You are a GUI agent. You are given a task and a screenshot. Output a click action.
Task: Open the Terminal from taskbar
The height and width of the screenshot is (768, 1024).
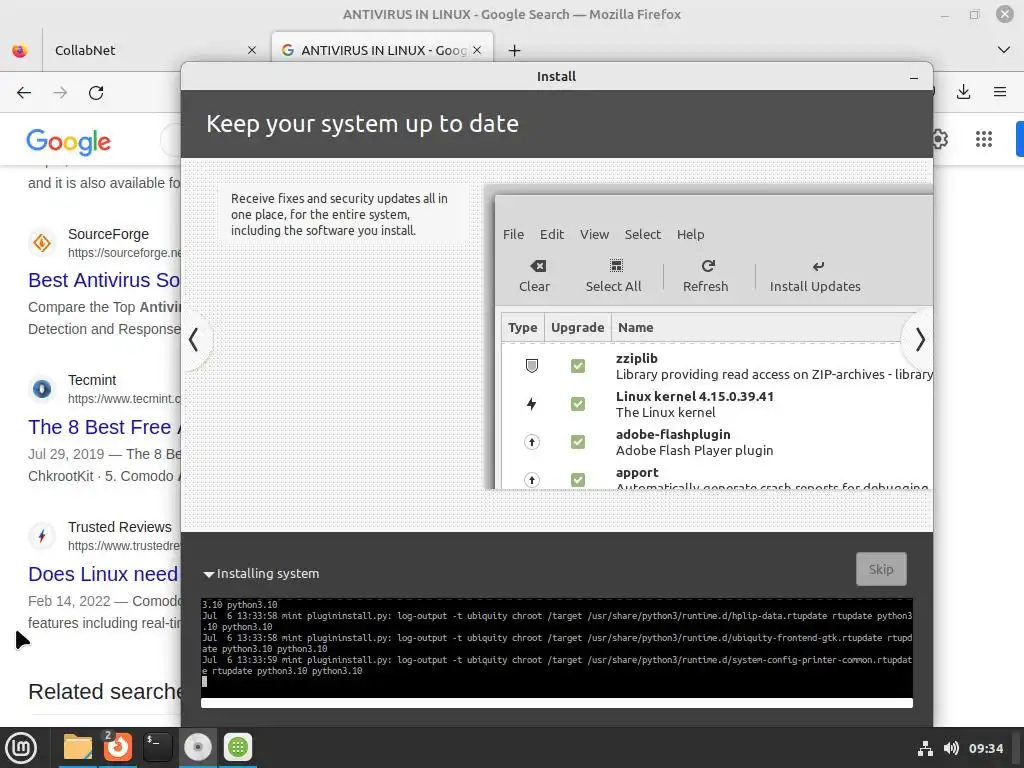coord(157,747)
